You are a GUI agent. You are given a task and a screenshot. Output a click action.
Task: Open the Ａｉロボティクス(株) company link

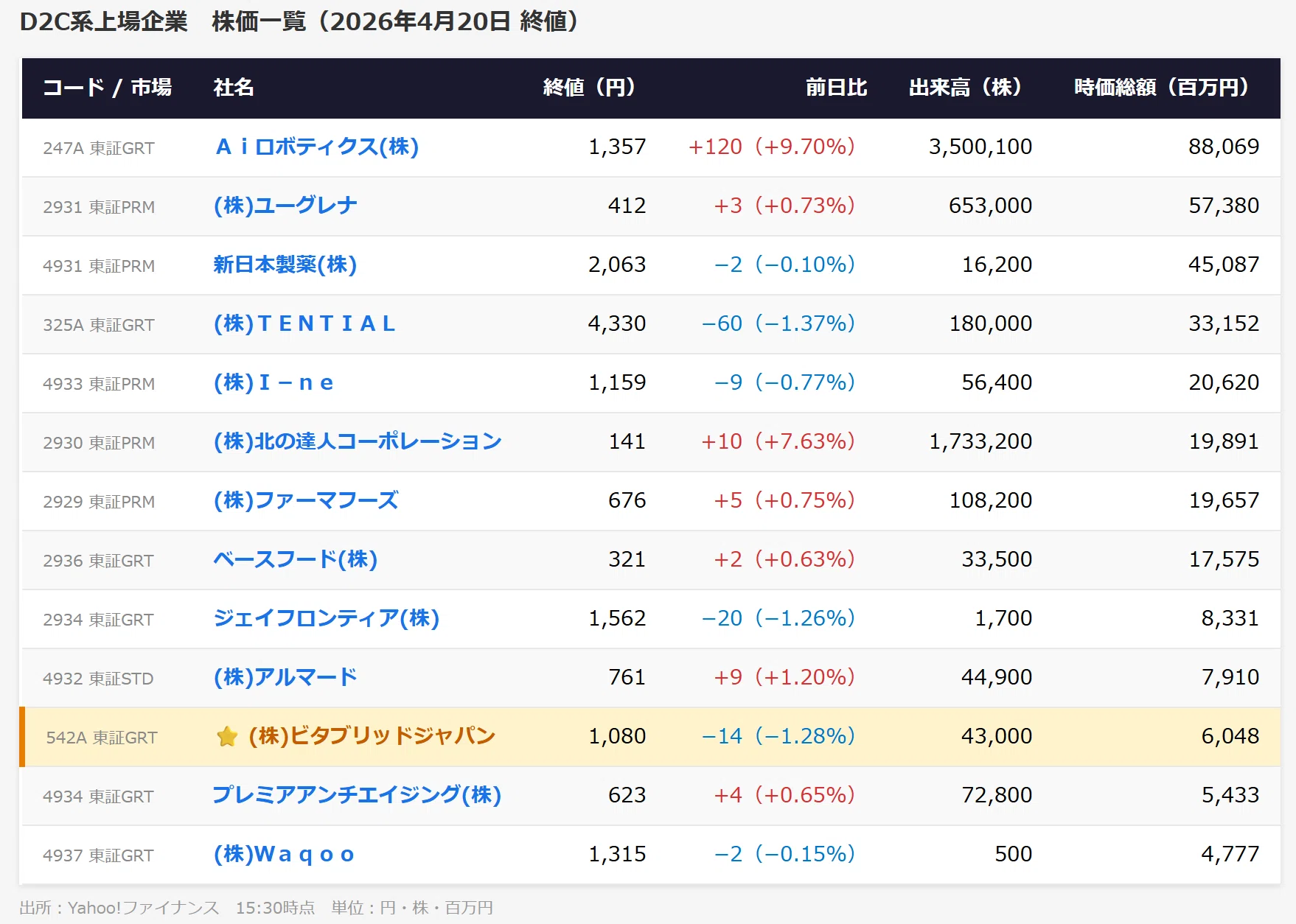tap(316, 147)
